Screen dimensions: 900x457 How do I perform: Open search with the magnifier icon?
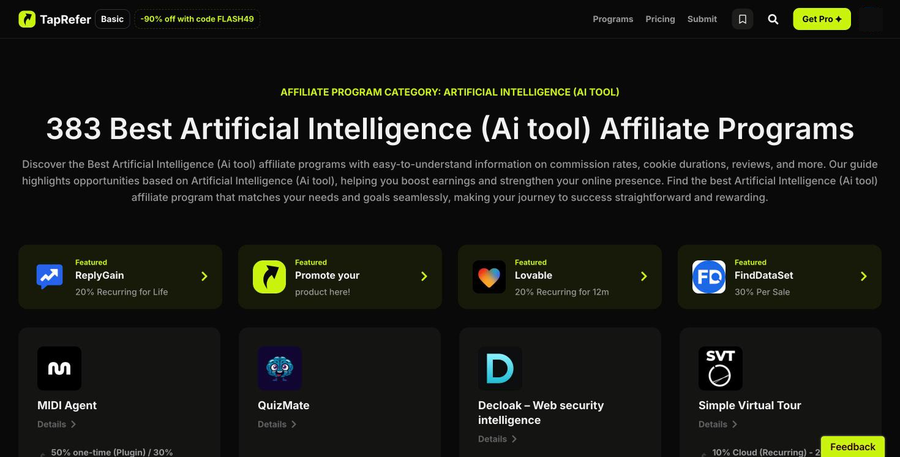point(773,19)
